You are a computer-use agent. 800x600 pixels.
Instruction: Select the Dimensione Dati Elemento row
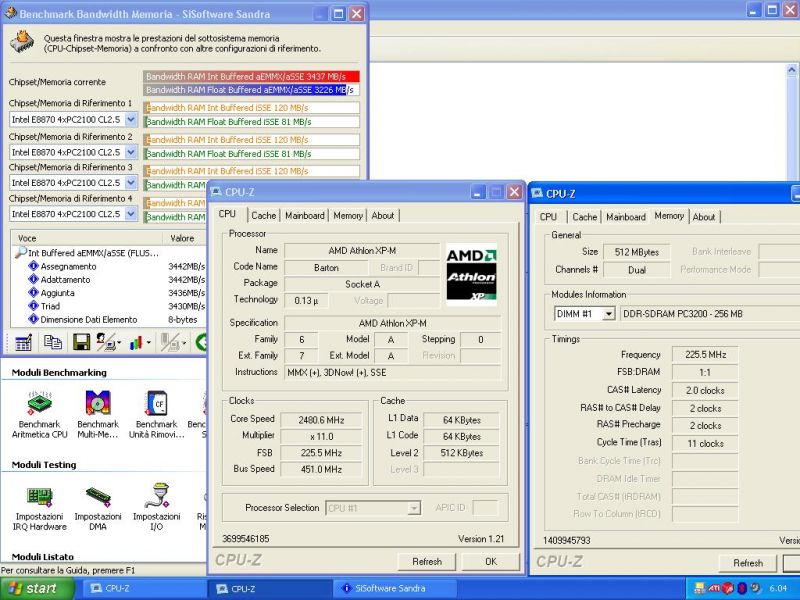pos(108,319)
